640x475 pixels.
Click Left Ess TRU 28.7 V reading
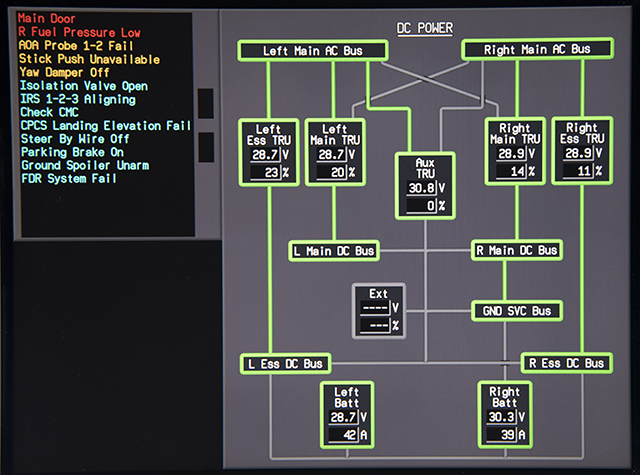pyautogui.click(x=265, y=155)
